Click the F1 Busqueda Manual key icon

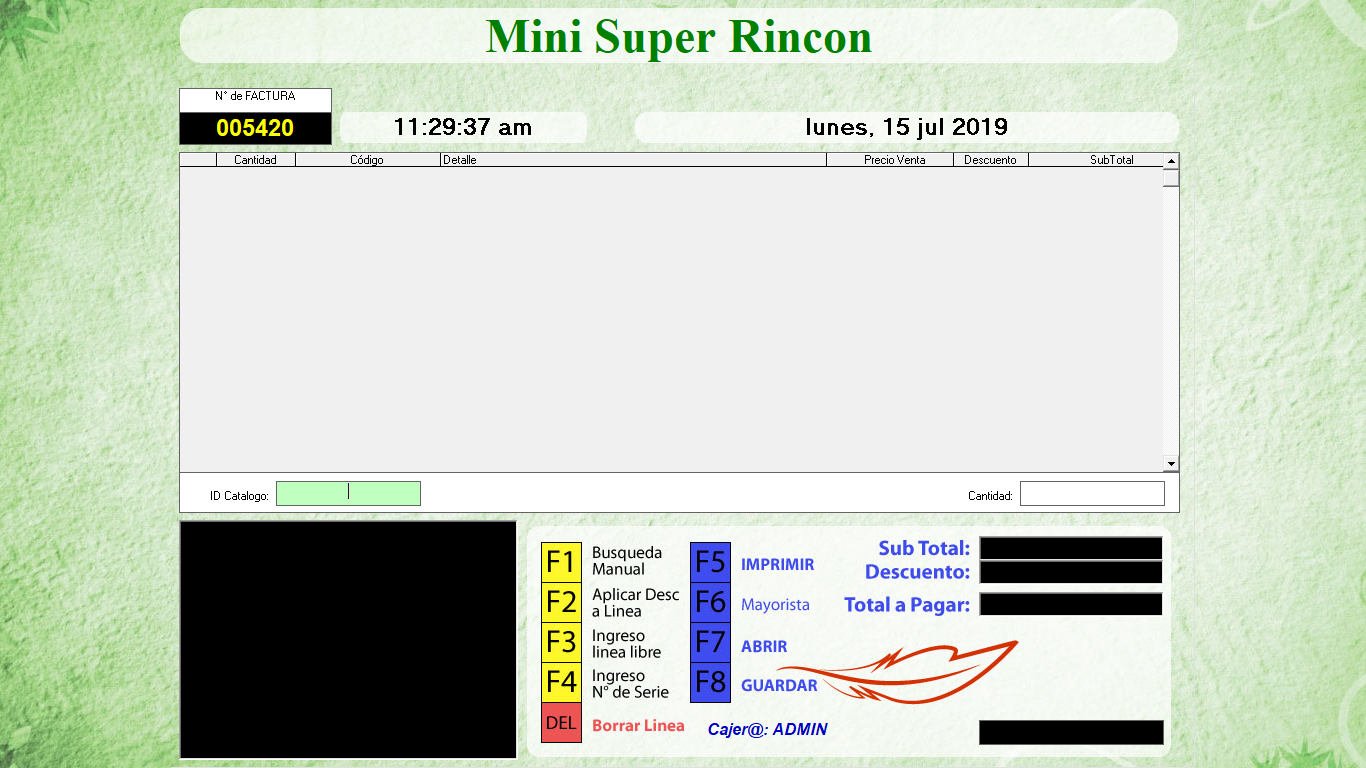pyautogui.click(x=561, y=562)
